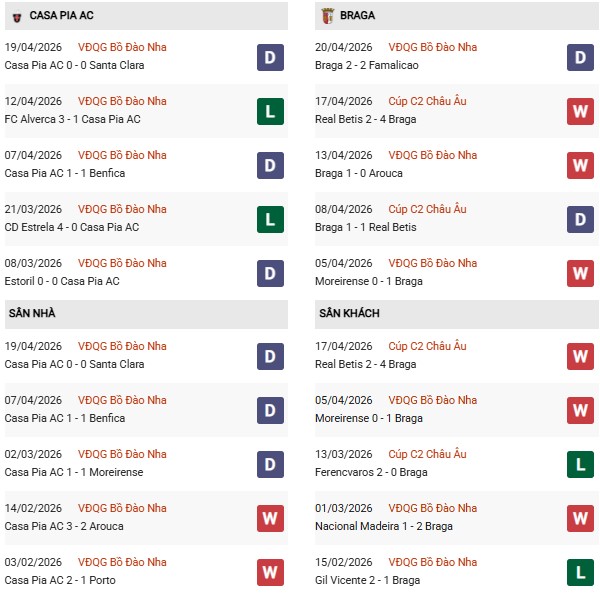Click the W badge for Casa Pia 2-1 Porto
Image resolution: width=600 pixels, height=594 pixels.
pyautogui.click(x=269, y=572)
